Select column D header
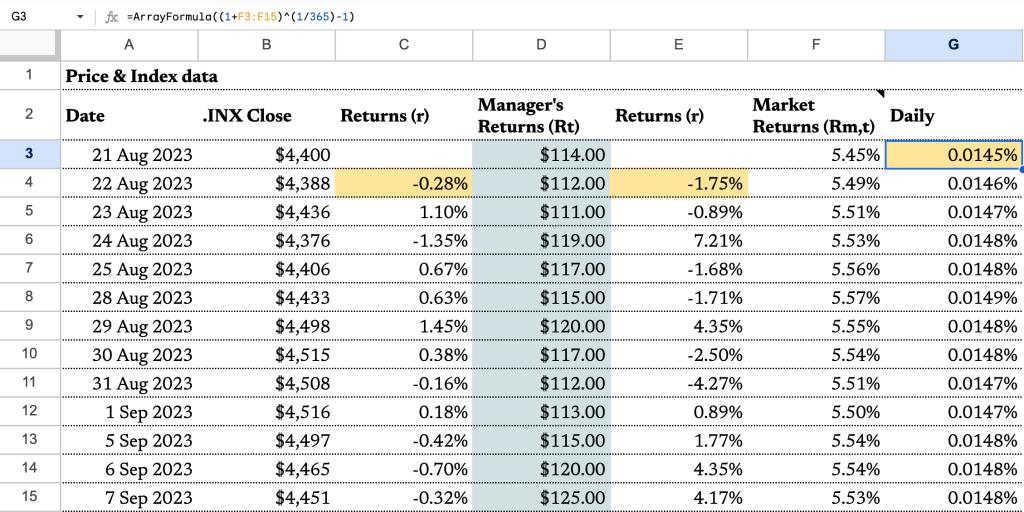 coord(541,45)
